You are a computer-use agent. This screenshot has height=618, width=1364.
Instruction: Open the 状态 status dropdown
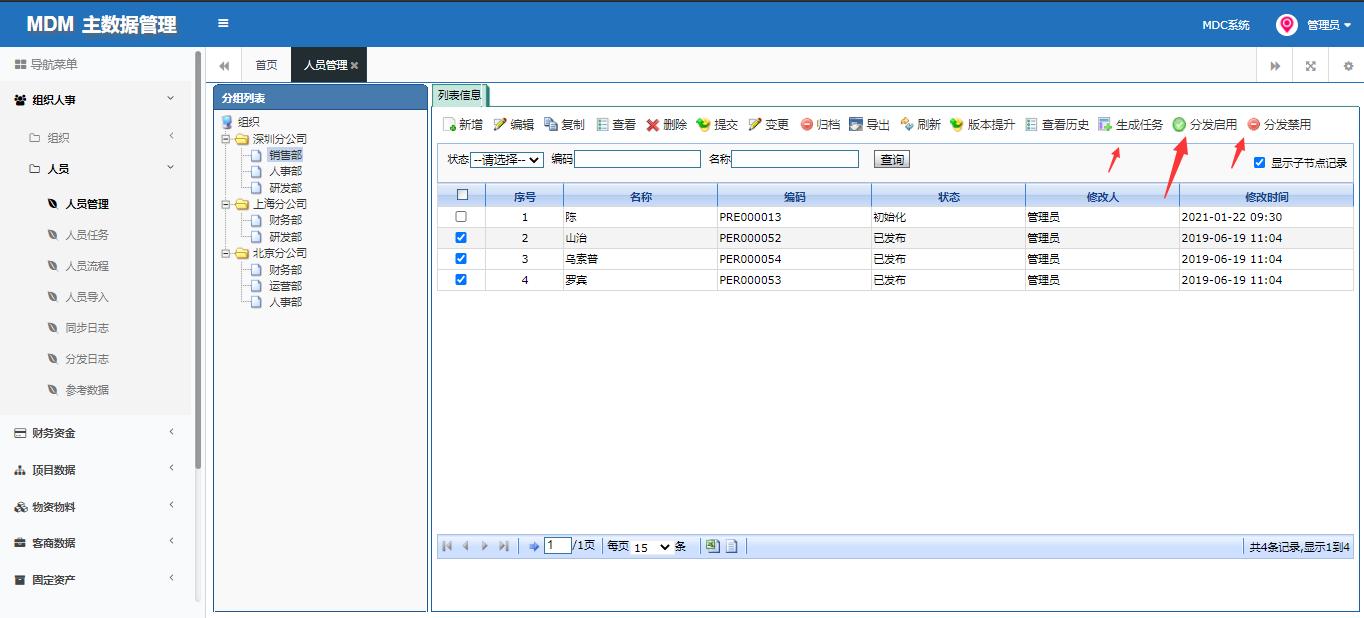[507, 160]
